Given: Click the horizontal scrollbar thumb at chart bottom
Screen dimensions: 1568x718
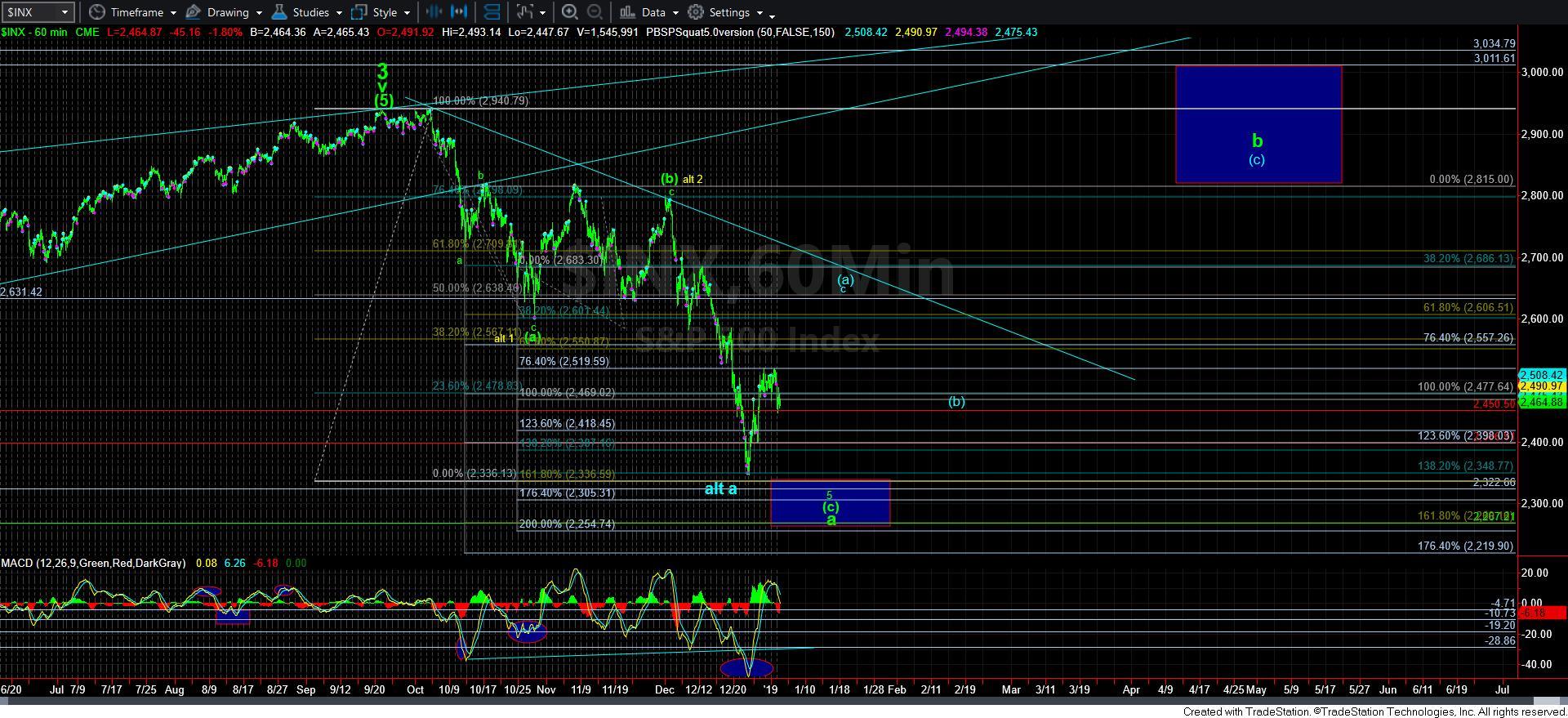Looking at the screenshot, I should point(1548,702).
